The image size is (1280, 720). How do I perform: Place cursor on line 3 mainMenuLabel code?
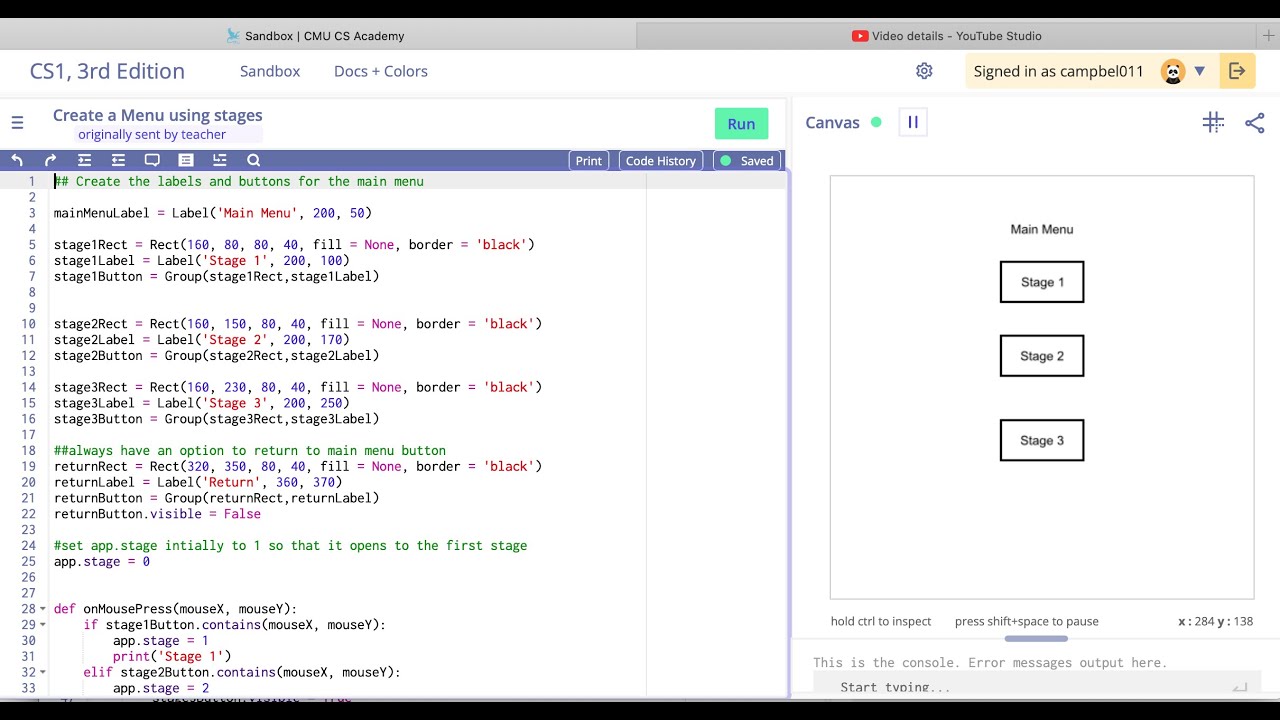point(213,213)
